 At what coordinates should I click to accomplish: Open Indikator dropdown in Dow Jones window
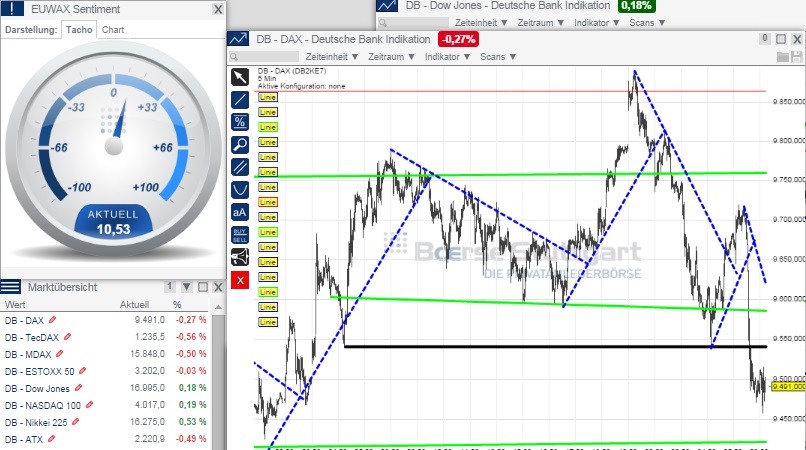597,23
